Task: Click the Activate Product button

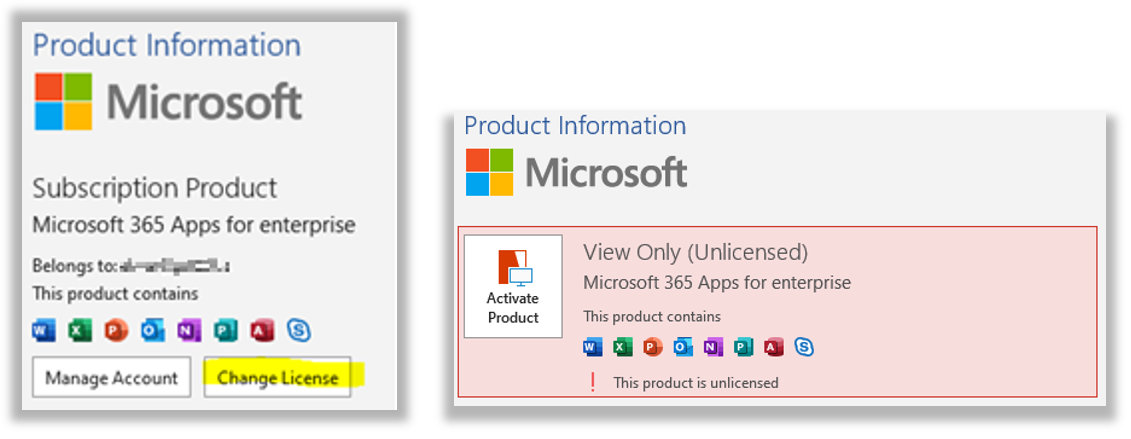Action: tap(512, 286)
